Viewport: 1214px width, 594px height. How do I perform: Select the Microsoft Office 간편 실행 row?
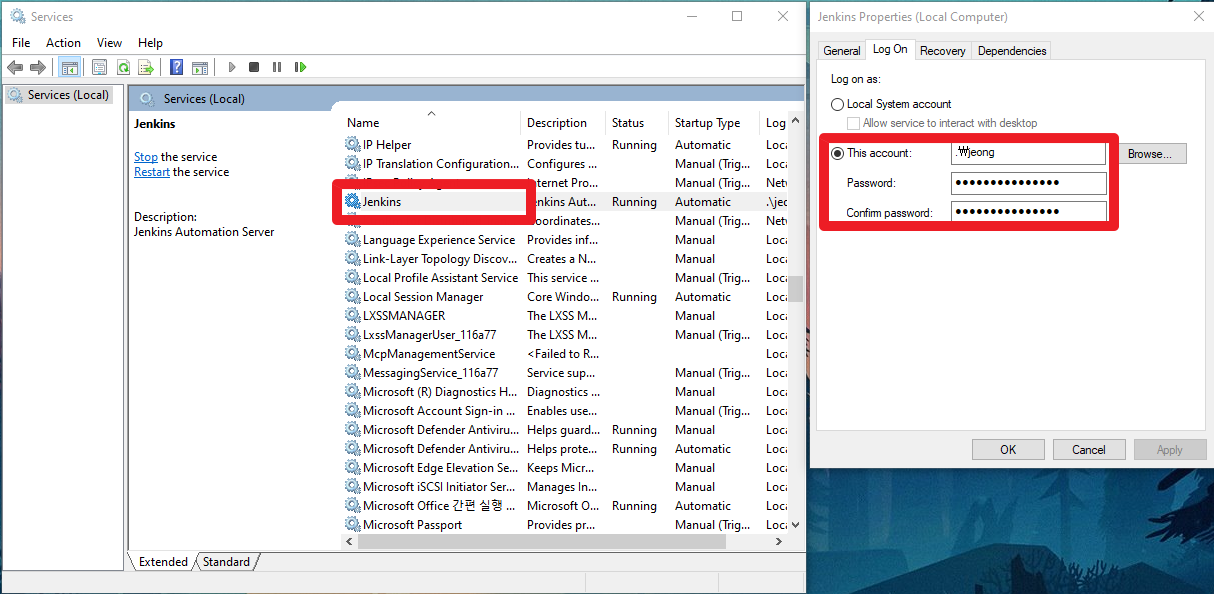click(x=565, y=506)
